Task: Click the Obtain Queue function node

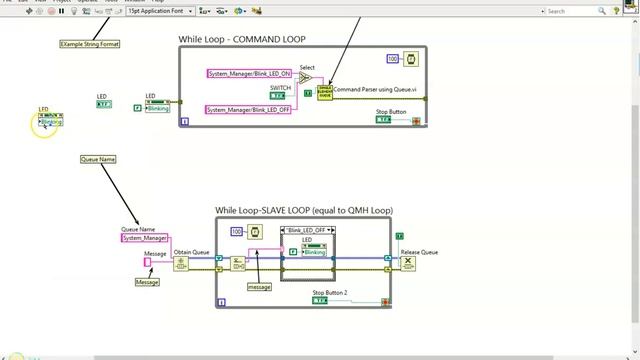Action: [x=181, y=264]
